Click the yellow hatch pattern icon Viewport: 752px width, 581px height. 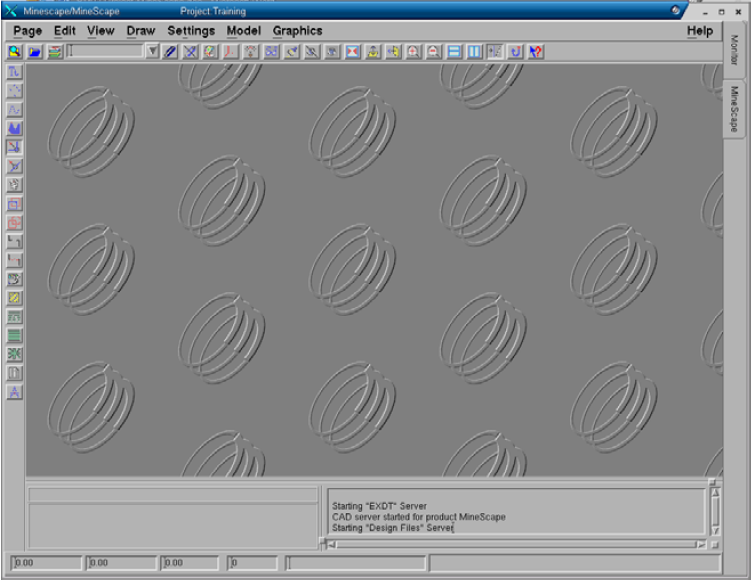(14, 298)
